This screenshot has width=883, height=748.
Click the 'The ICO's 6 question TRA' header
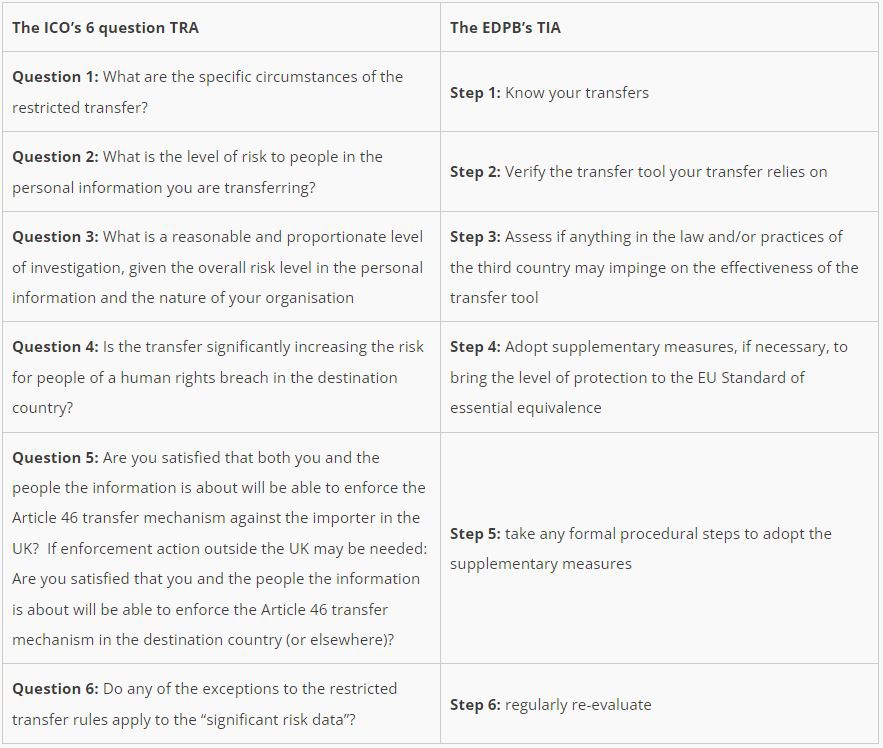tap(105, 27)
